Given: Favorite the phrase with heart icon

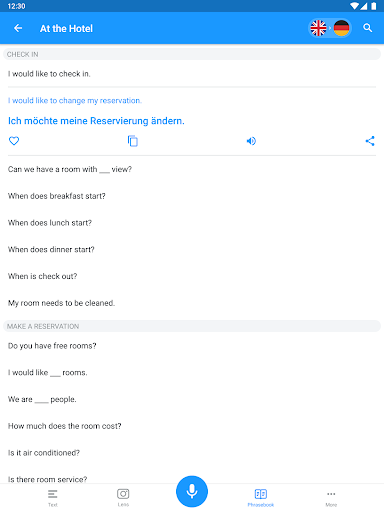Looking at the screenshot, I should [x=14, y=141].
